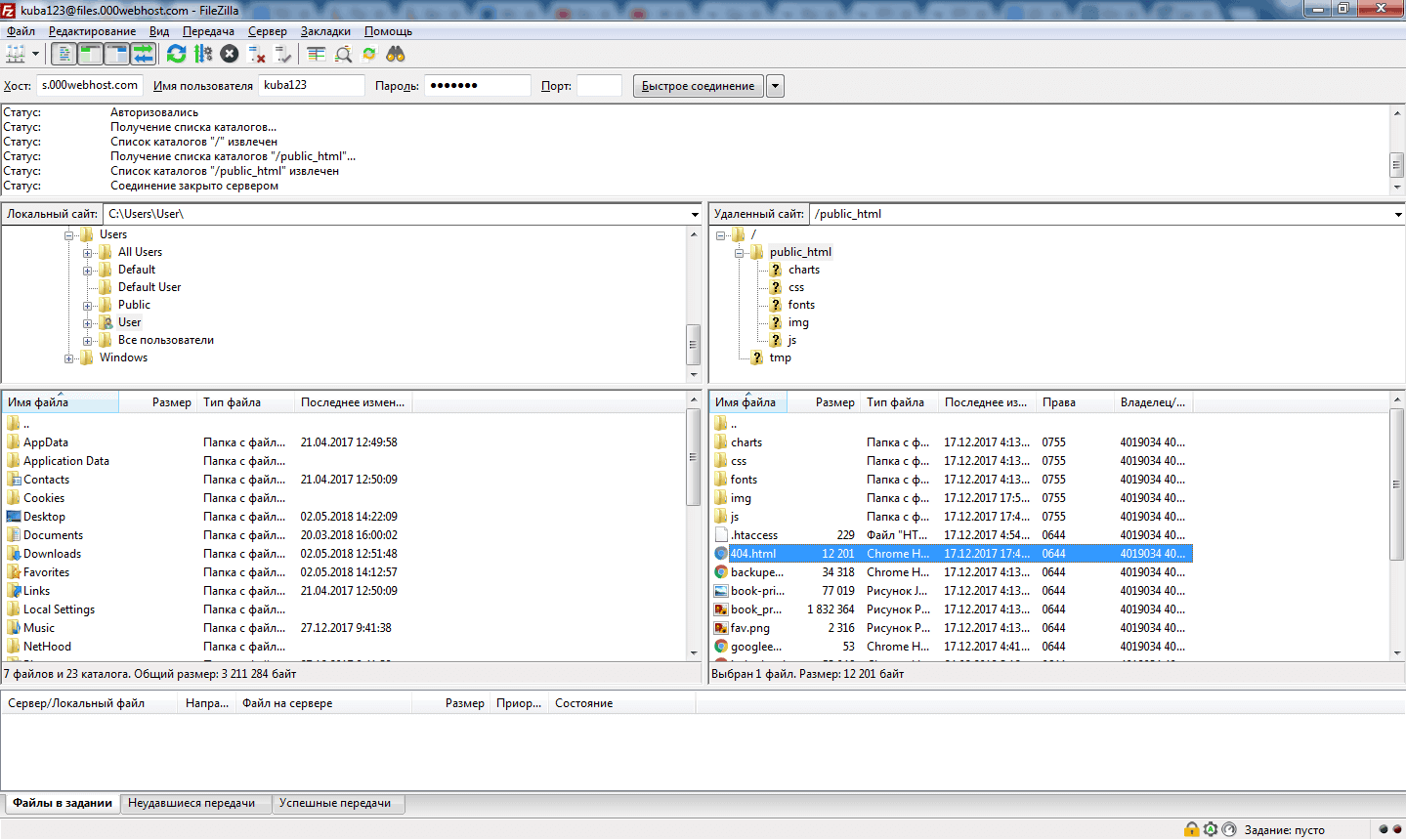Screen dimensions: 1406x840
Task: Expand the Public folder node
Action: point(88,306)
